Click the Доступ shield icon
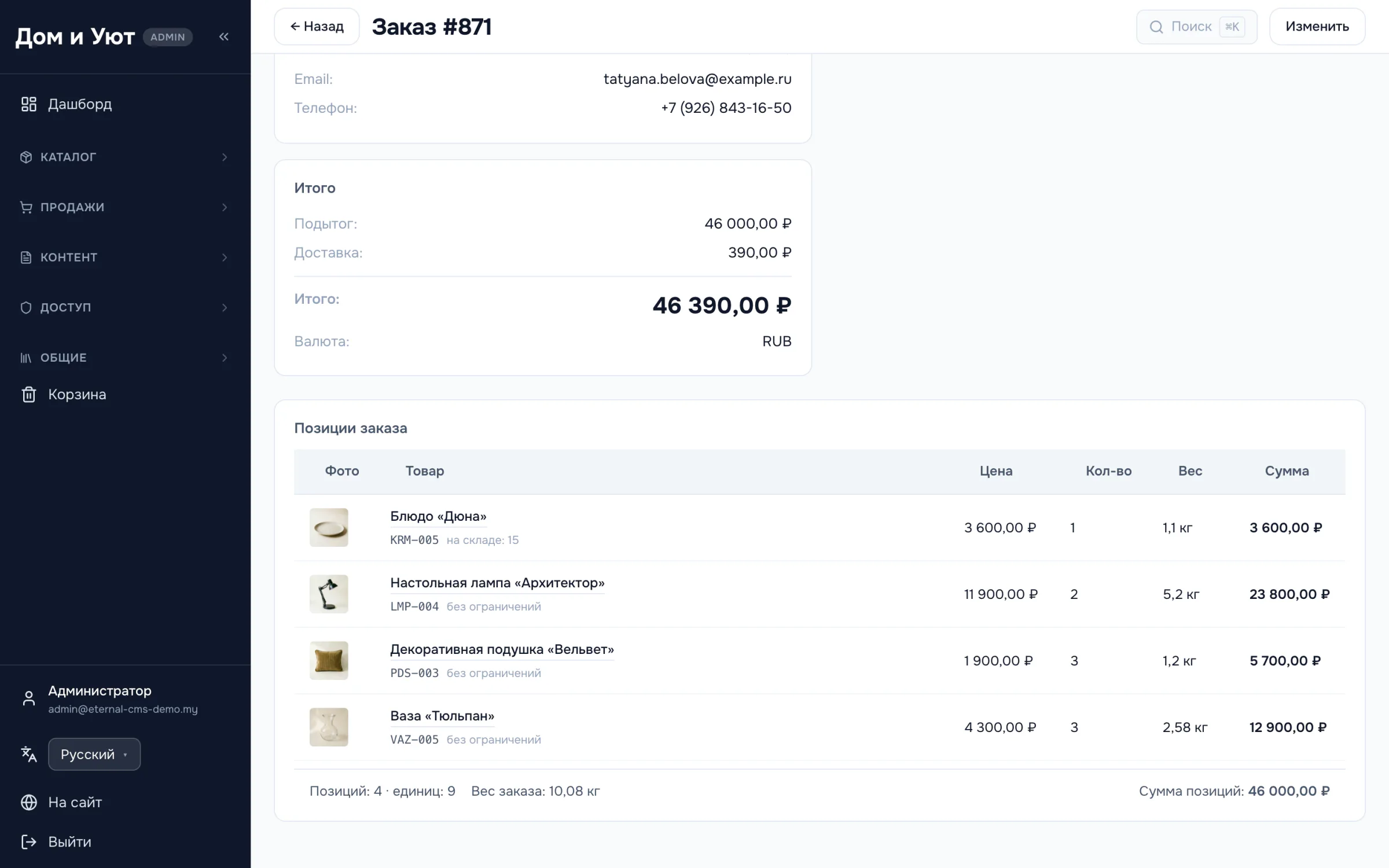 pos(26,307)
